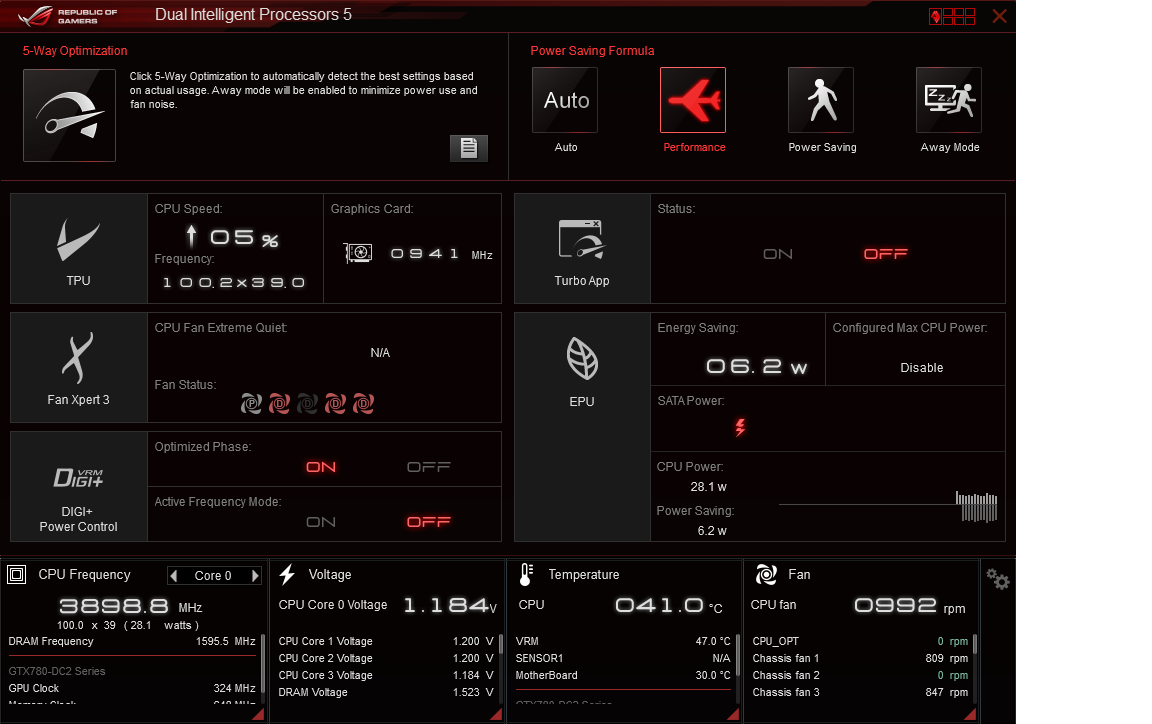Click the Fan monitor icon
This screenshot has width=1152, height=724.
[x=766, y=575]
